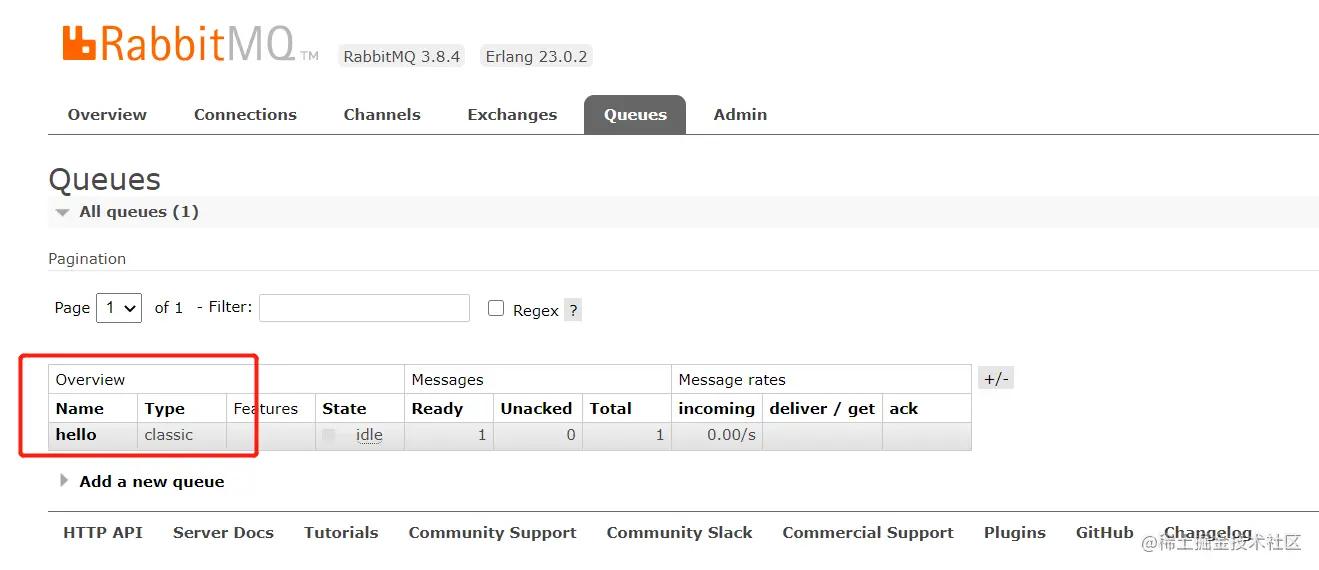
Task: Sort by the deliver / get column
Action: tap(822, 408)
